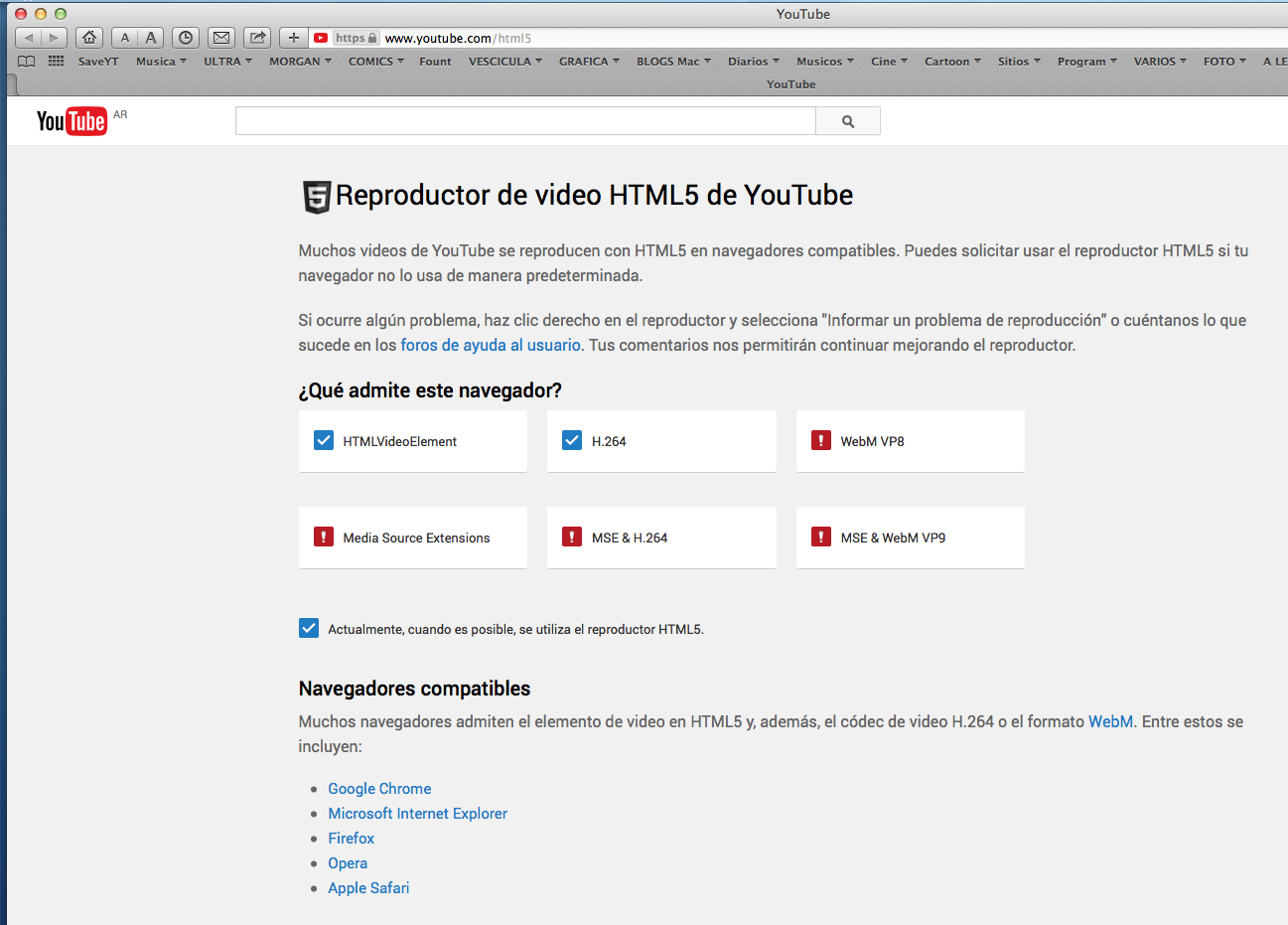This screenshot has width=1288, height=925.
Task: Open the Cine bookmarks dropdown
Action: (x=889, y=62)
